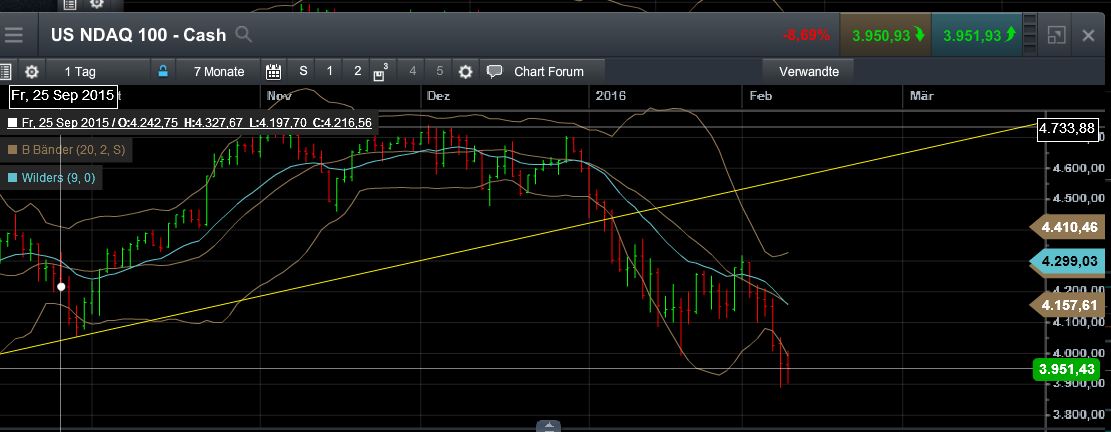Click the 2016 label on the time axis
The height and width of the screenshot is (432, 1111).
[611, 96]
